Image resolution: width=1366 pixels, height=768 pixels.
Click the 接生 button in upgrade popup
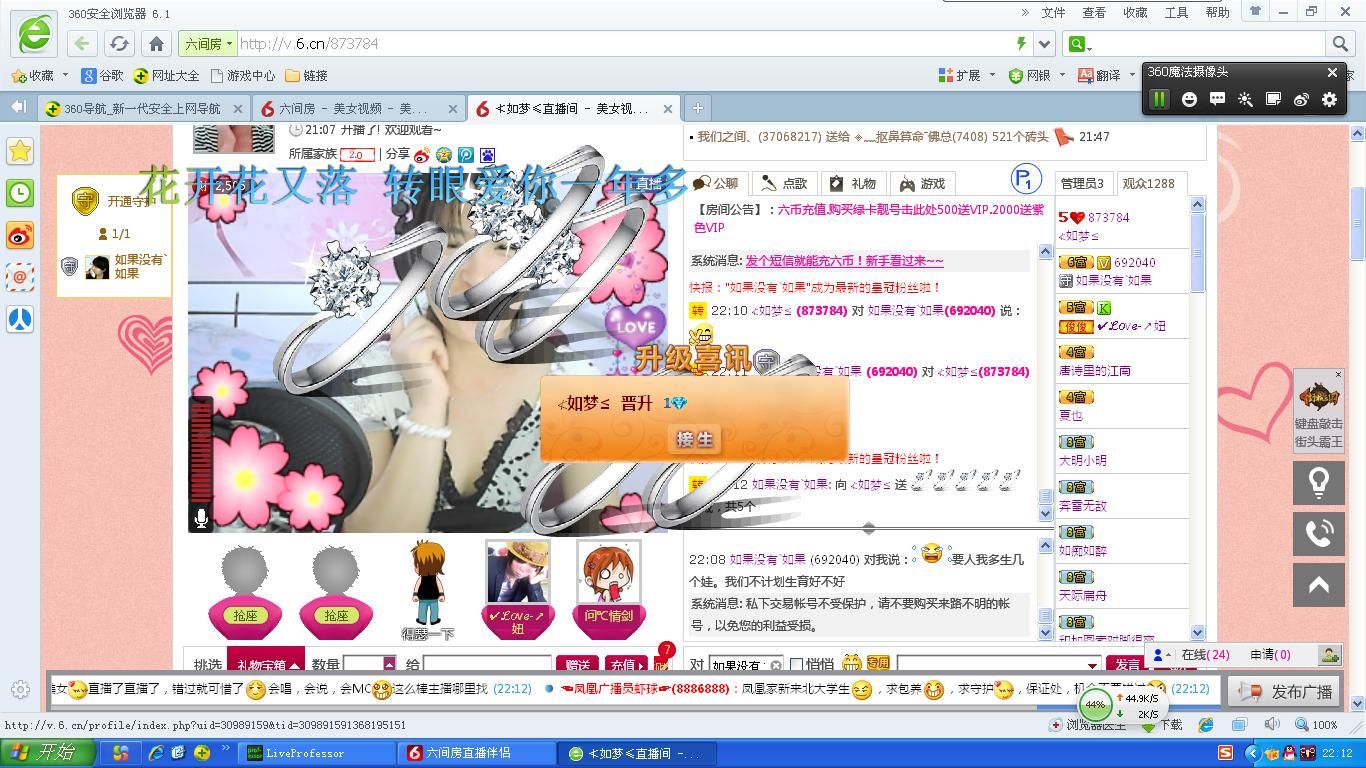[694, 439]
